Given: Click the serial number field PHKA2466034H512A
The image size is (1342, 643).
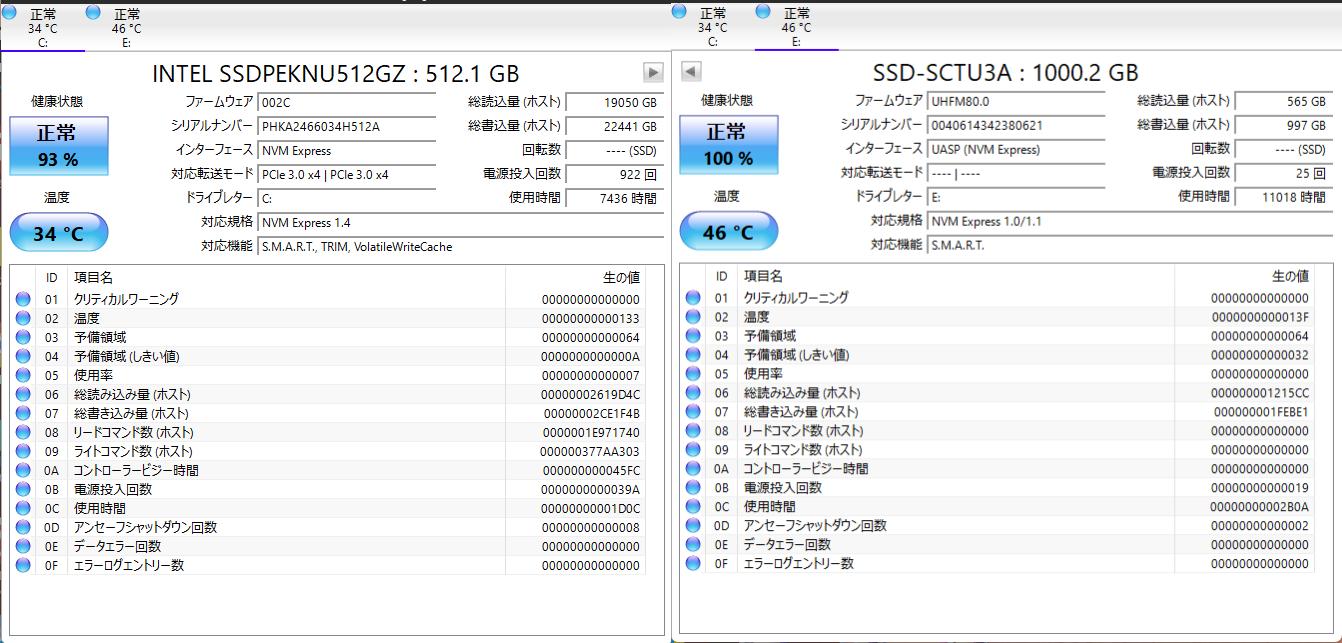Looking at the screenshot, I should (x=346, y=126).
